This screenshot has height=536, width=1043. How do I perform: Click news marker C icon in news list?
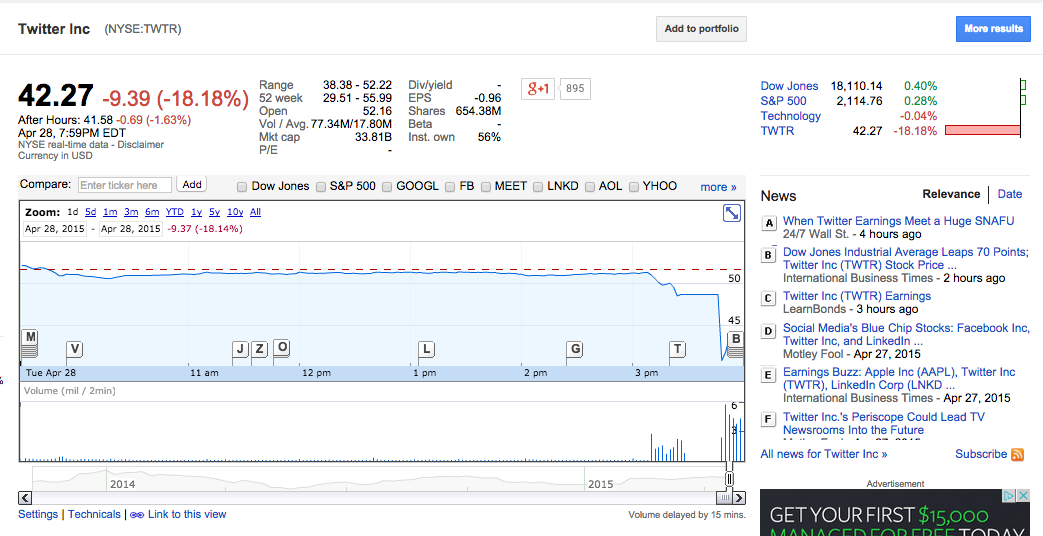pyautogui.click(x=768, y=298)
